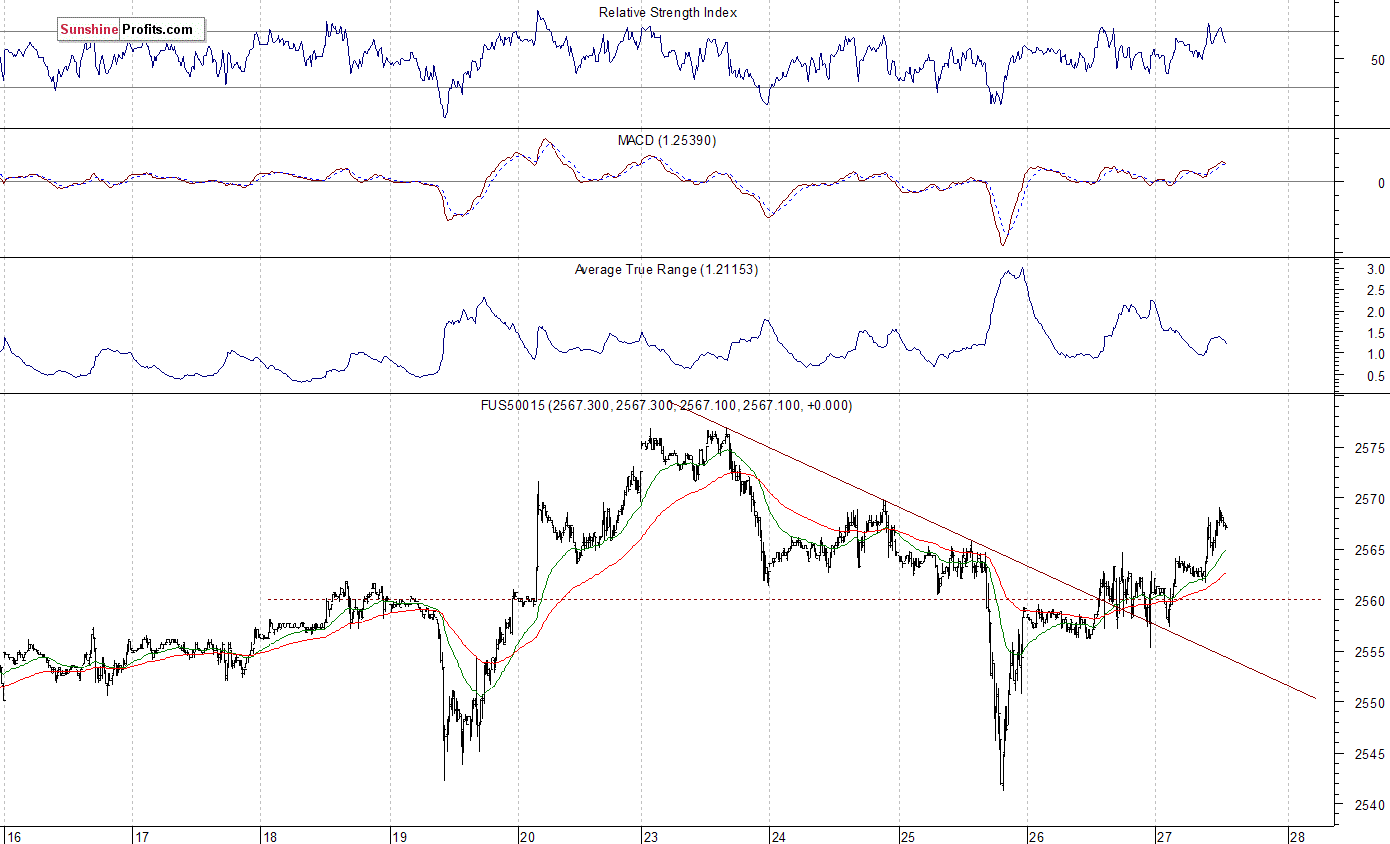This screenshot has height=844, width=1390.
Task: Click the date axis label 26
Action: pyautogui.click(x=1037, y=836)
